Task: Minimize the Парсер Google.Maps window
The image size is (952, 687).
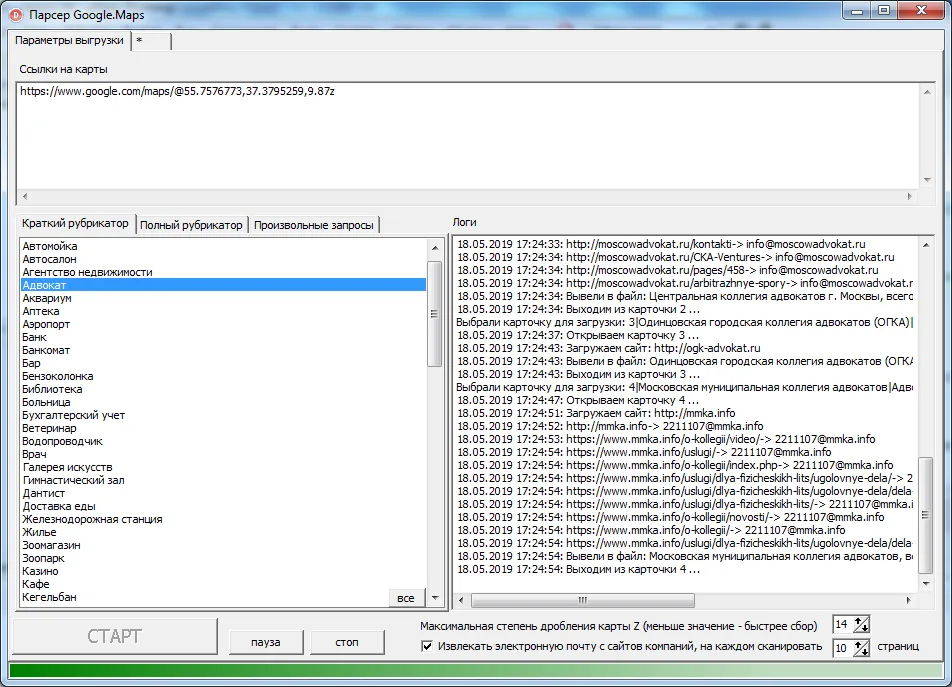Action: click(x=857, y=10)
